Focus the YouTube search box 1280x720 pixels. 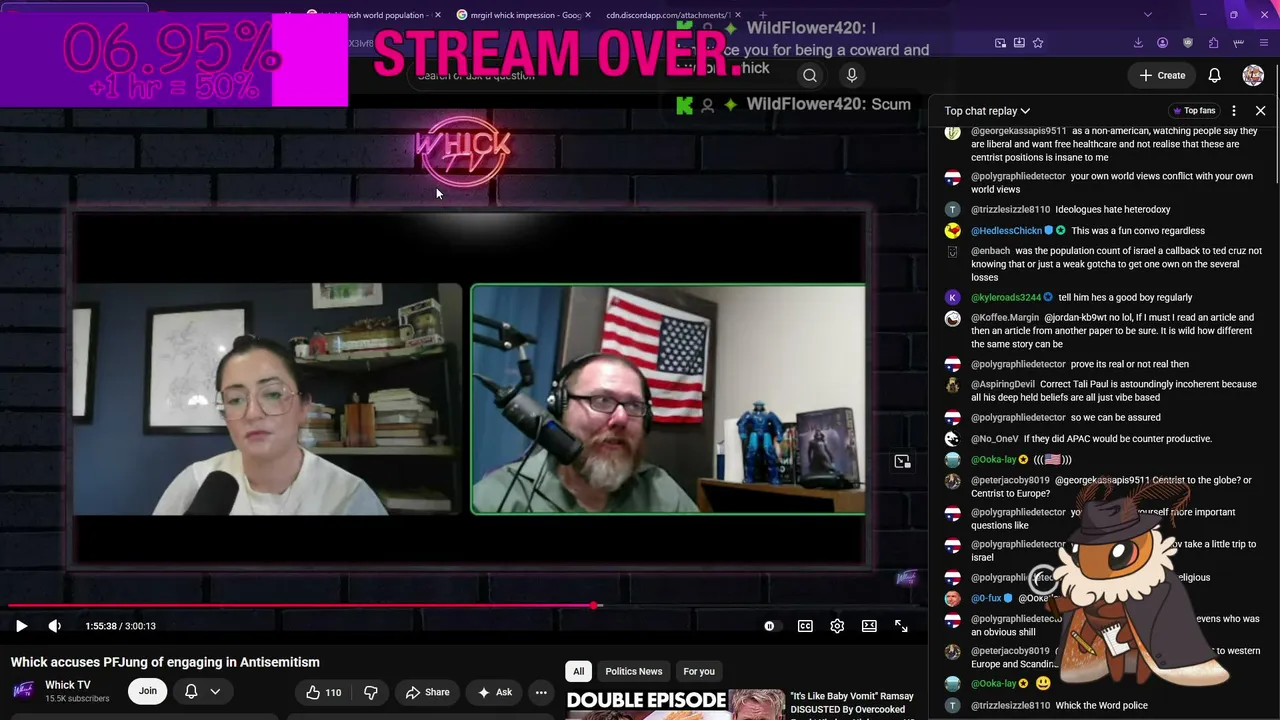pyautogui.click(x=603, y=75)
